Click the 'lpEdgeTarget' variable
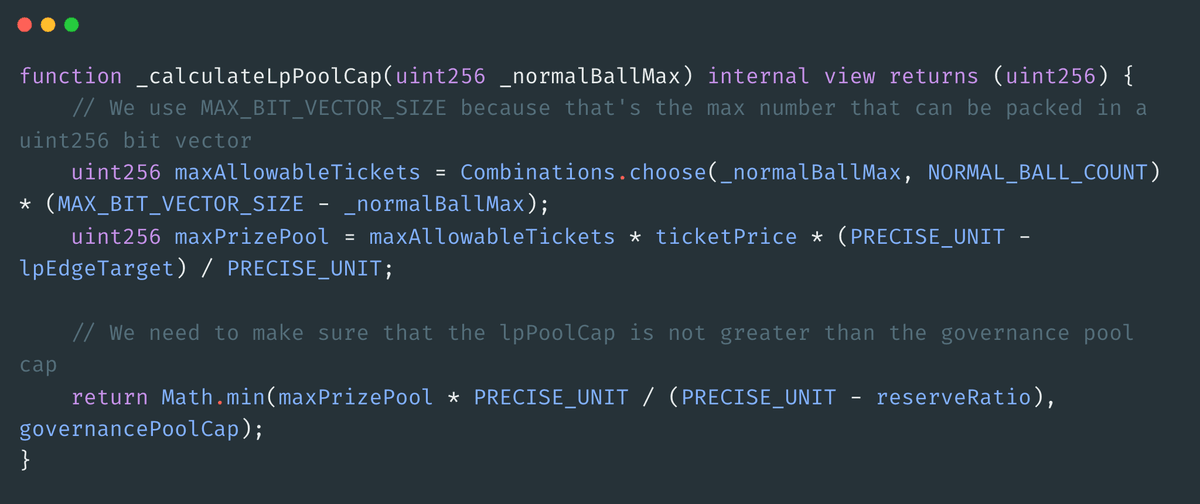The height and width of the screenshot is (504, 1200). (x=97, y=269)
